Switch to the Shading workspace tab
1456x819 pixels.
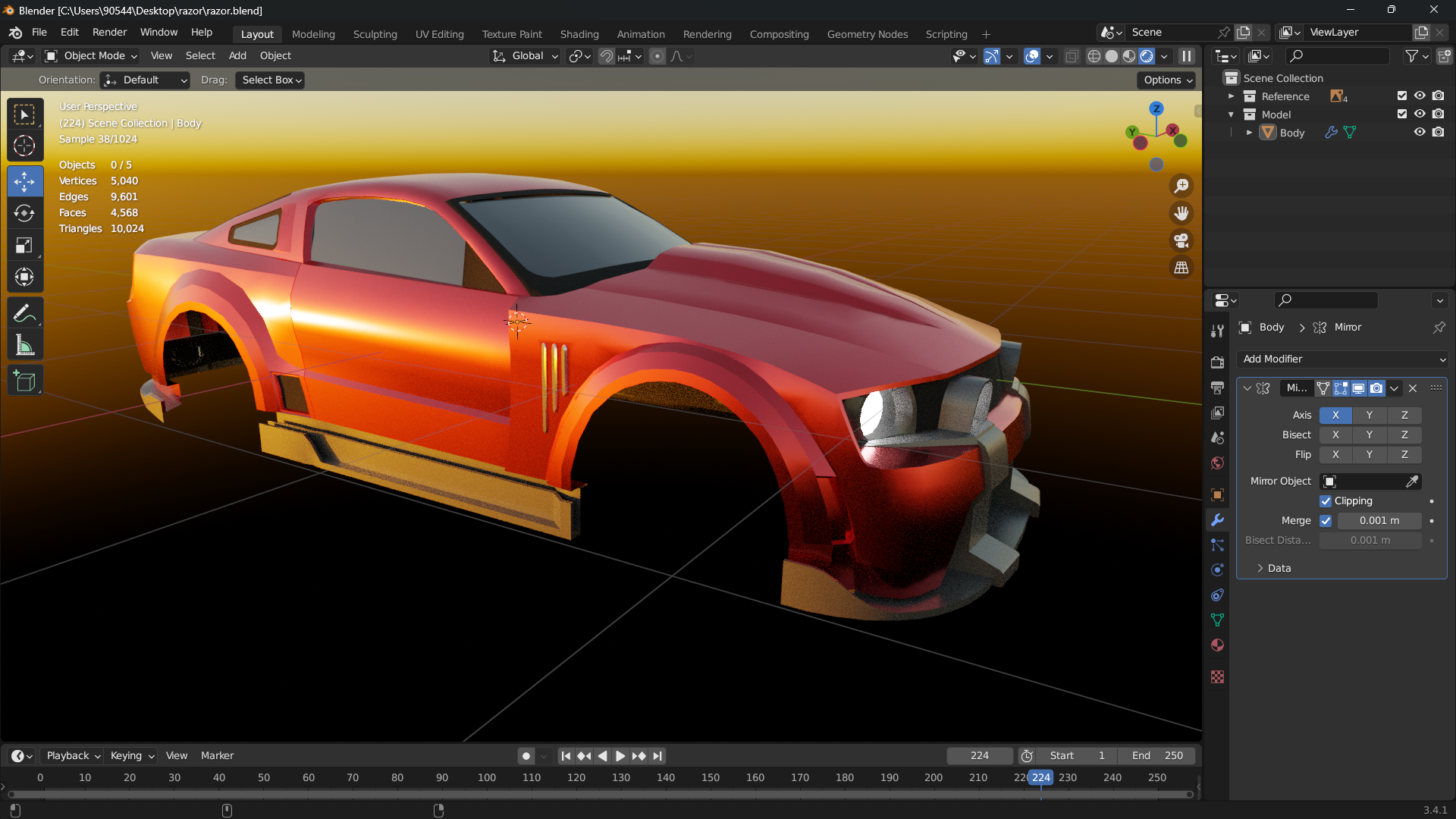coord(579,34)
